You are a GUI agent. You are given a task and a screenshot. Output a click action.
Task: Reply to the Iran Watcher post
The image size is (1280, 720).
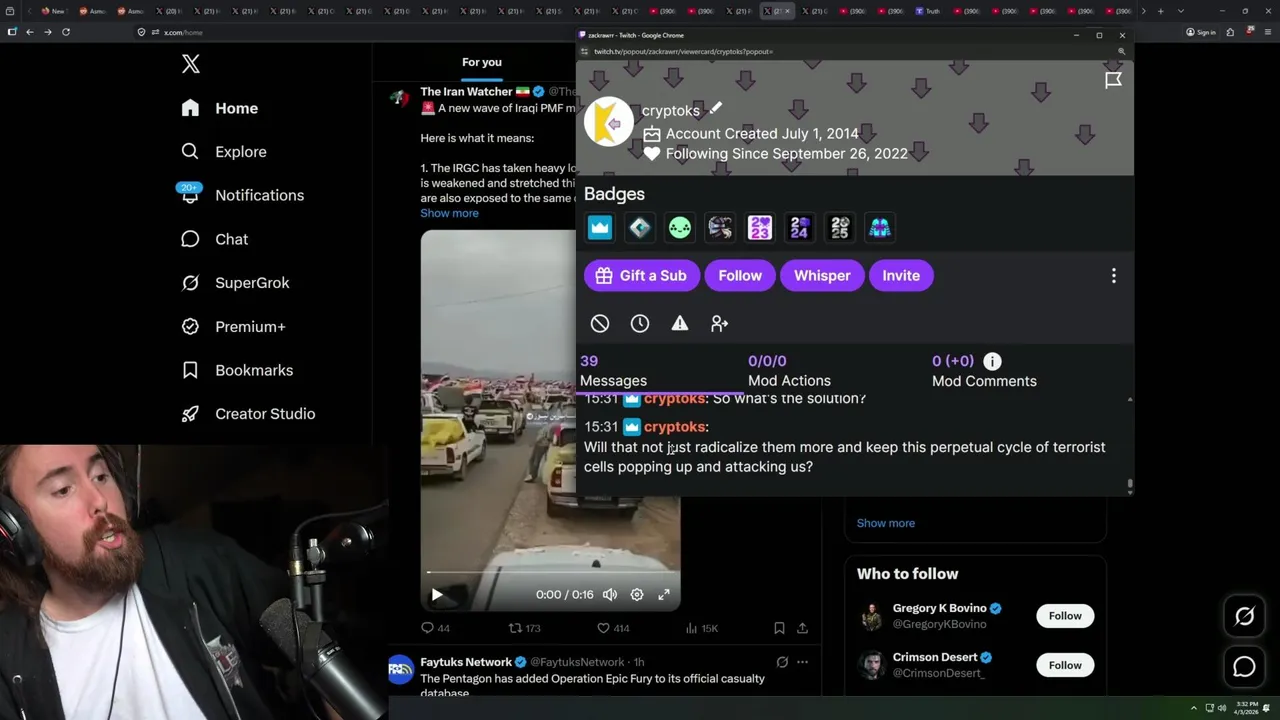[x=435, y=628]
